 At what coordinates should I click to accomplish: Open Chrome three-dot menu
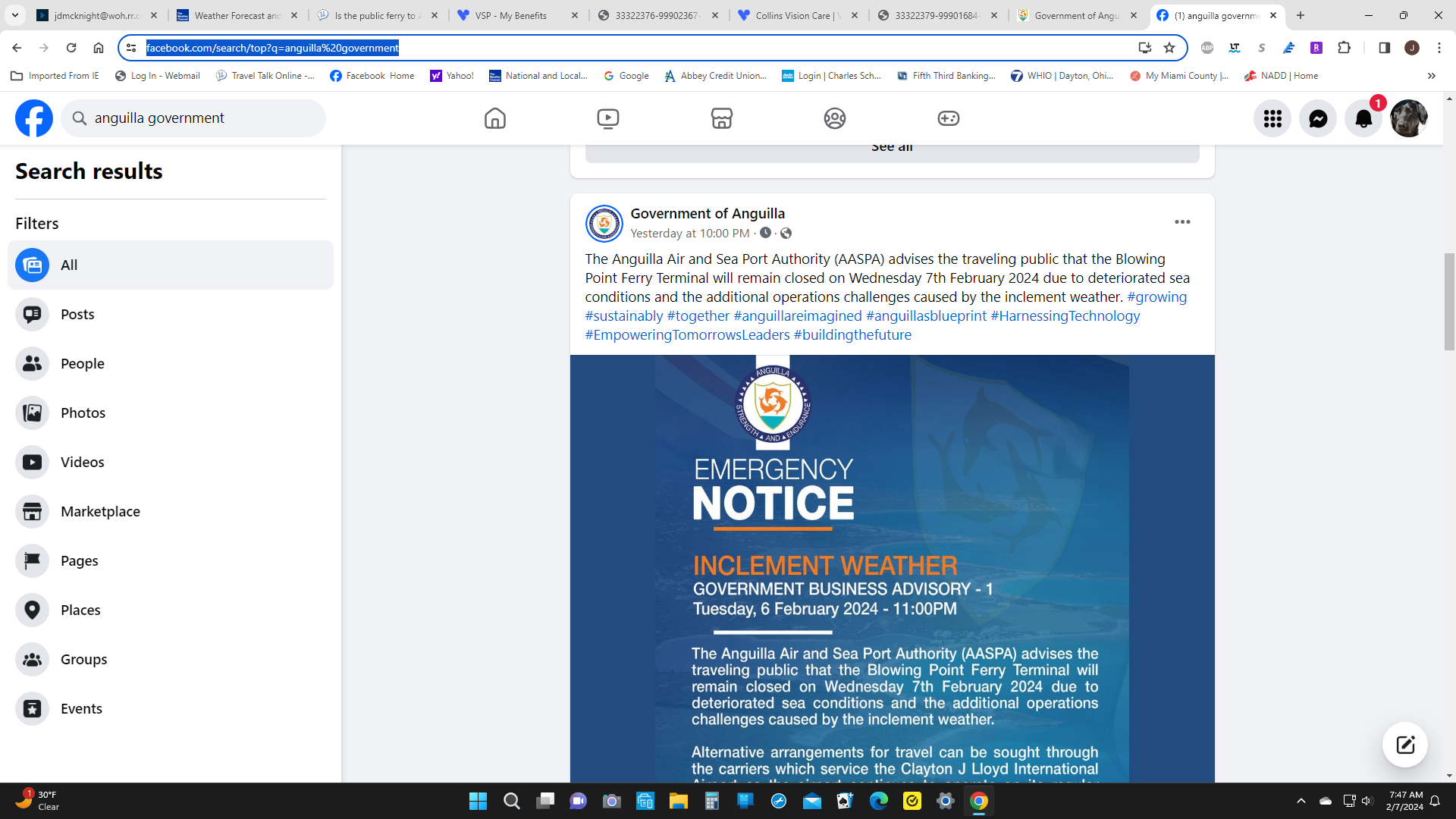1439,48
